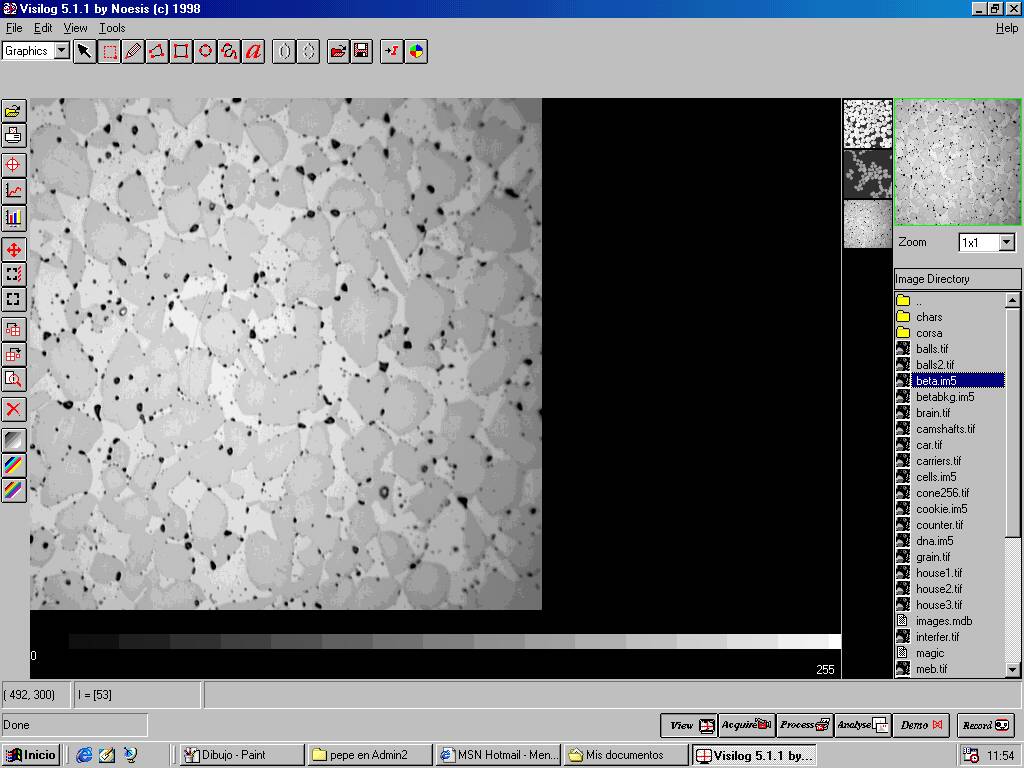Select brain.tif in the image directory
Image resolution: width=1024 pixels, height=768 pixels.
tap(932, 413)
